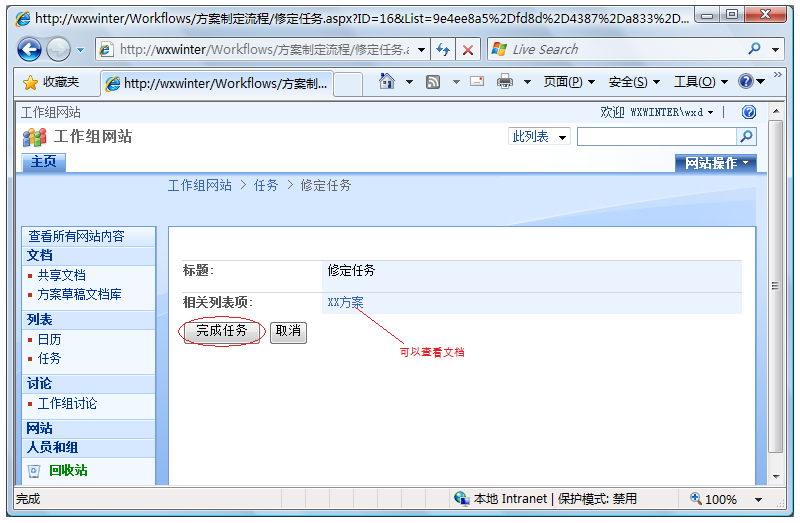Open the recent pages dropdown beside Forward

[x=81, y=50]
